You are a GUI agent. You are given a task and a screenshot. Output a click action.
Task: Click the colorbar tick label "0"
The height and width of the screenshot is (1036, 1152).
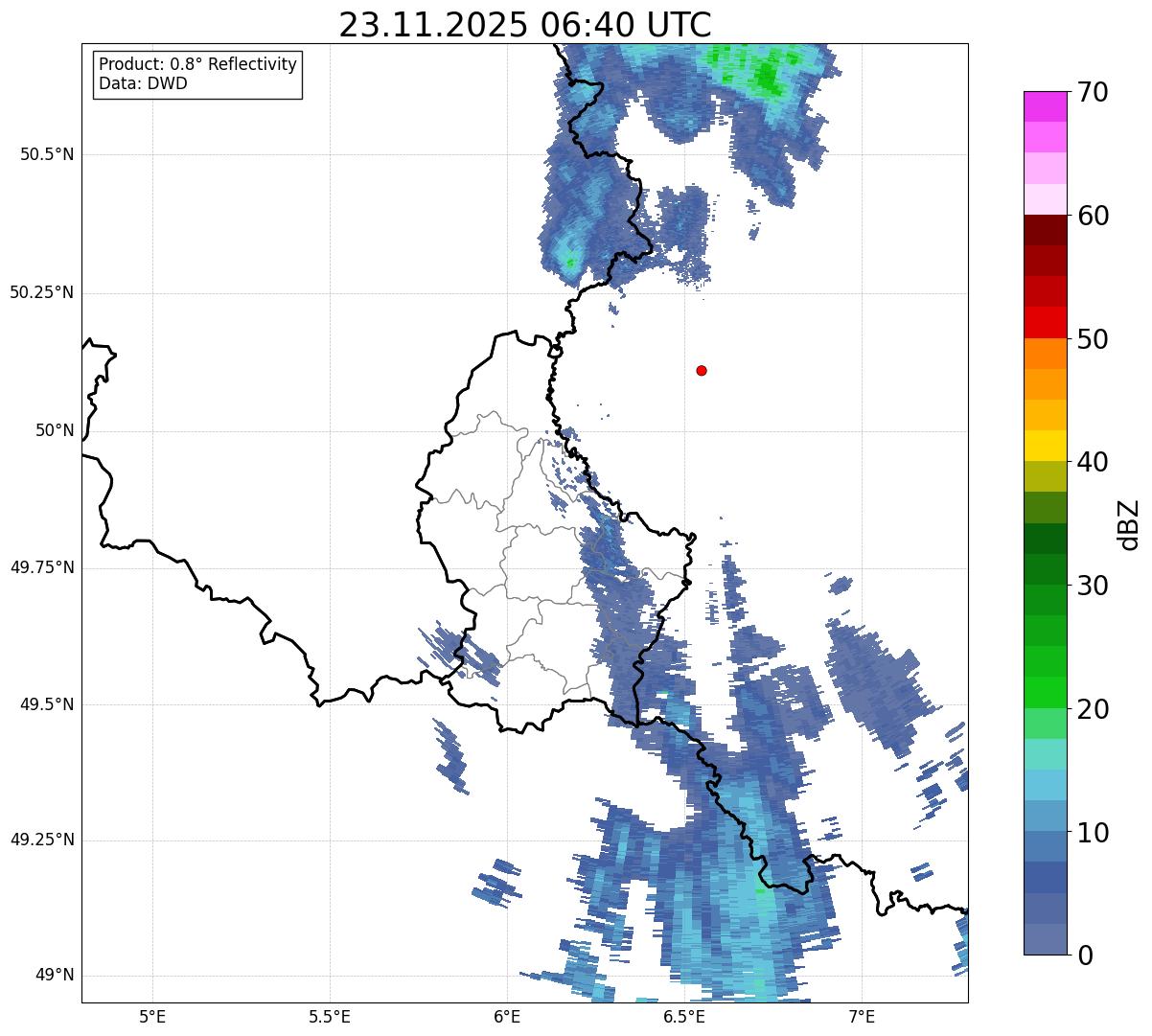pyautogui.click(x=1085, y=955)
